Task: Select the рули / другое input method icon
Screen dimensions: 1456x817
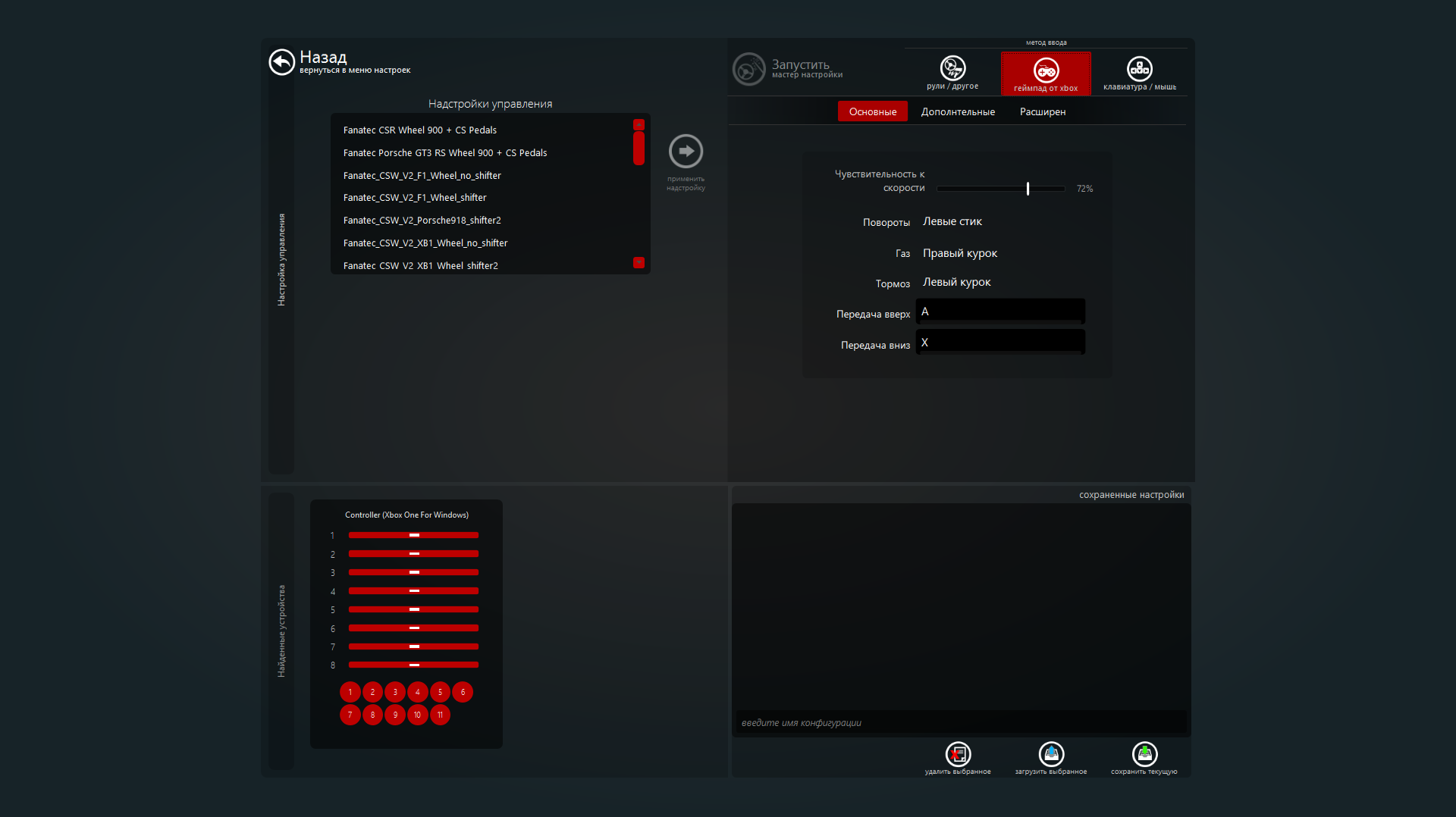Action: point(952,68)
